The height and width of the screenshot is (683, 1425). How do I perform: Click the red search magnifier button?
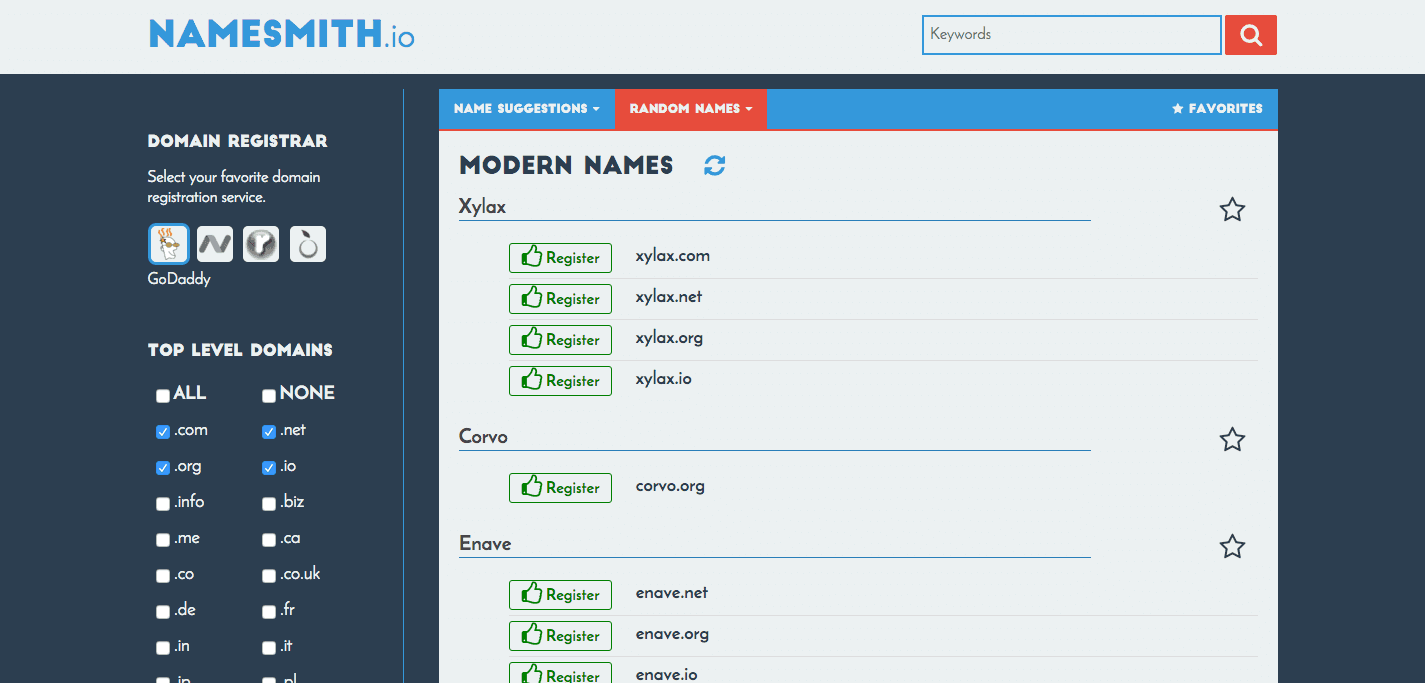(1251, 35)
